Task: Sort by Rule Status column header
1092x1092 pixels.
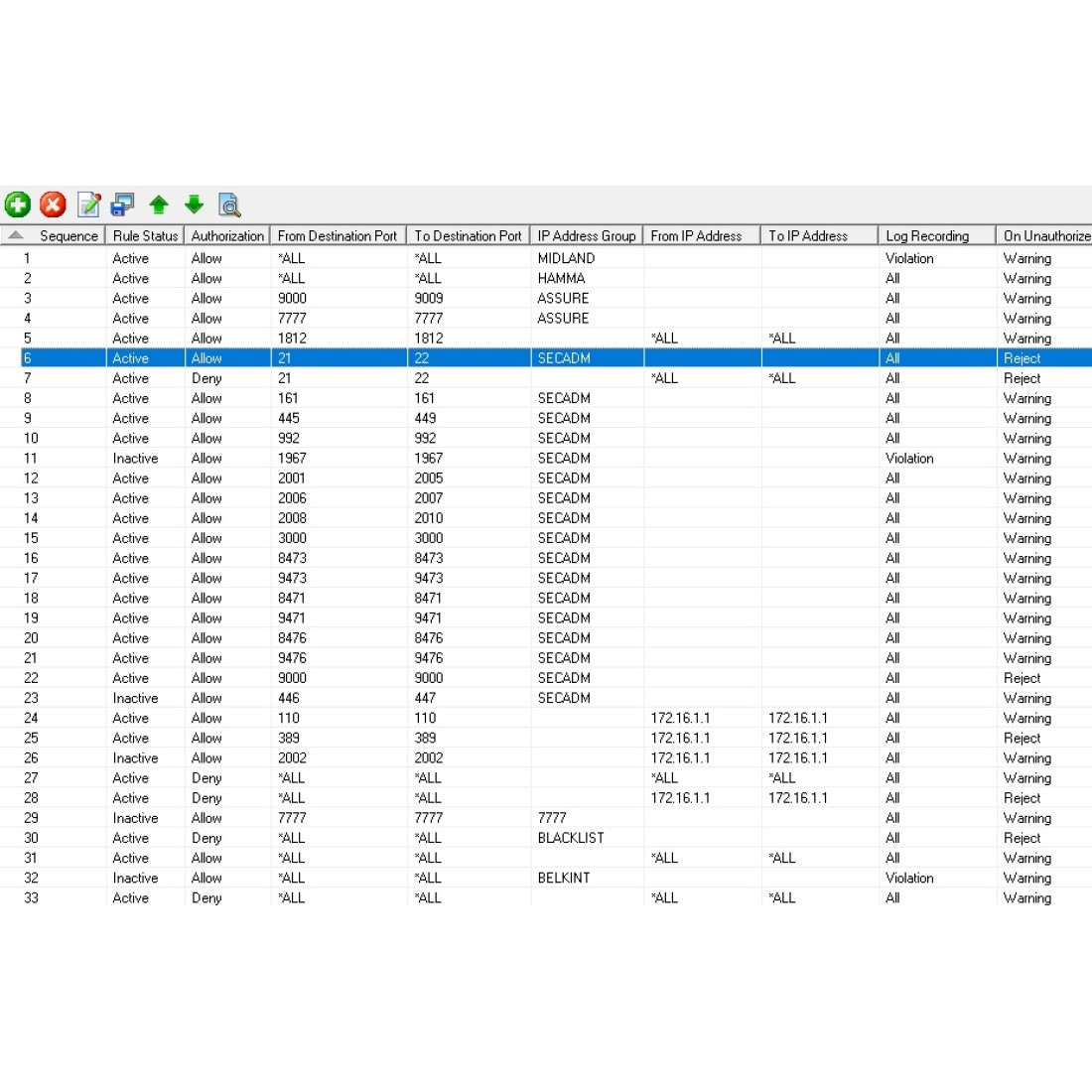Action: pos(145,236)
